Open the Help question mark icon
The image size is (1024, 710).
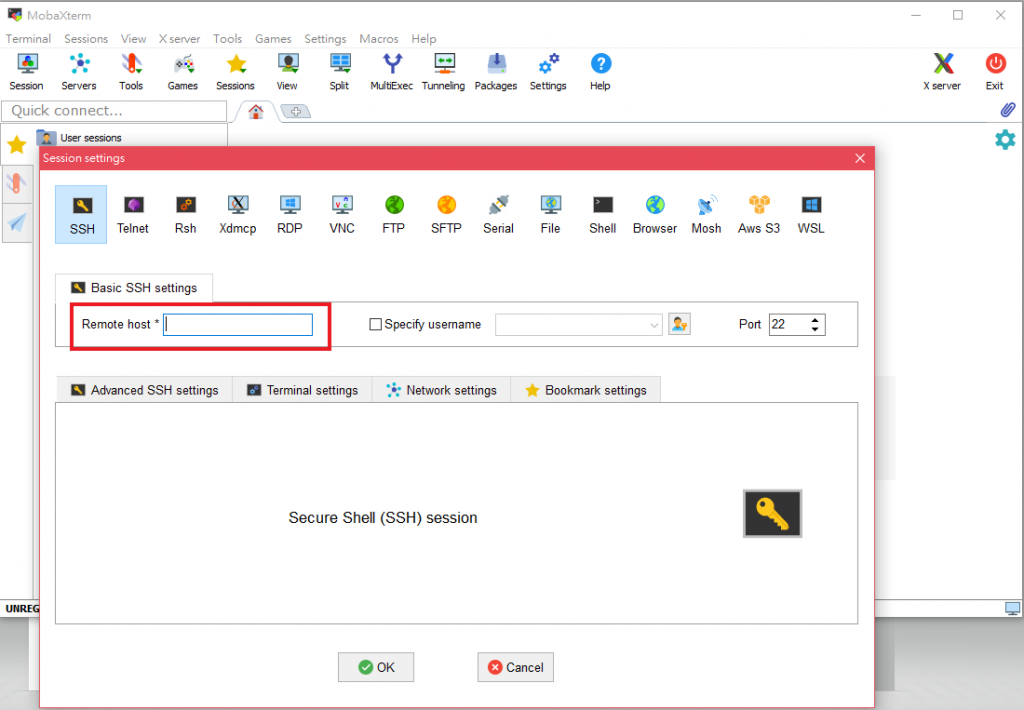[600, 72]
